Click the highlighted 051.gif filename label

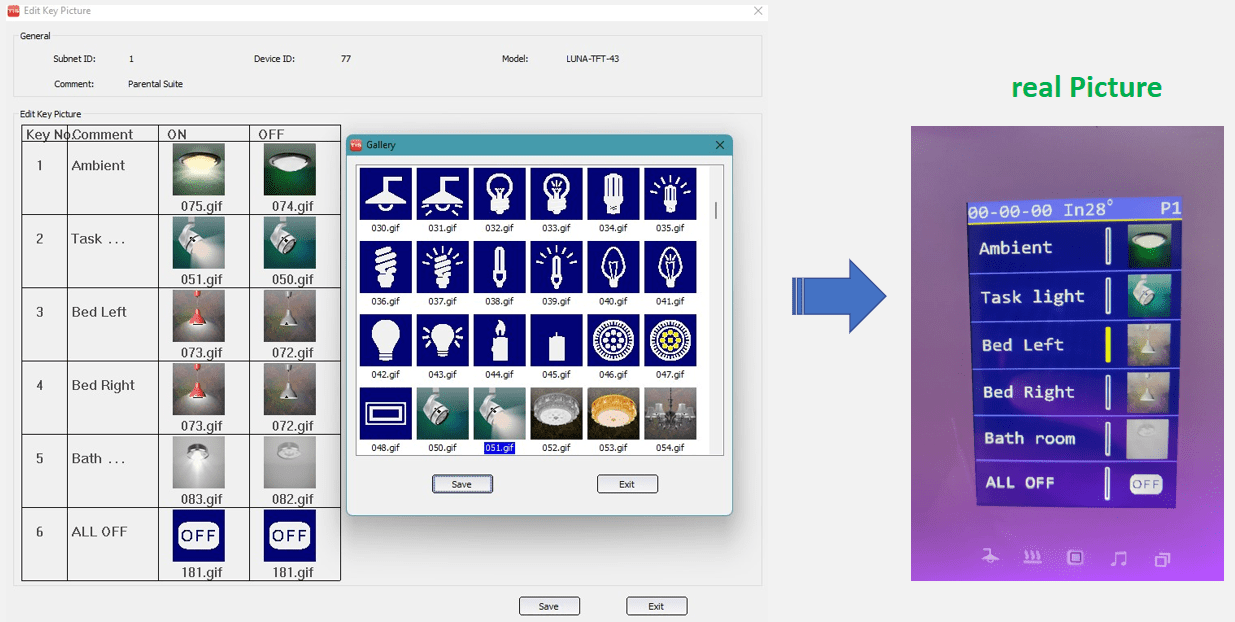click(x=499, y=448)
